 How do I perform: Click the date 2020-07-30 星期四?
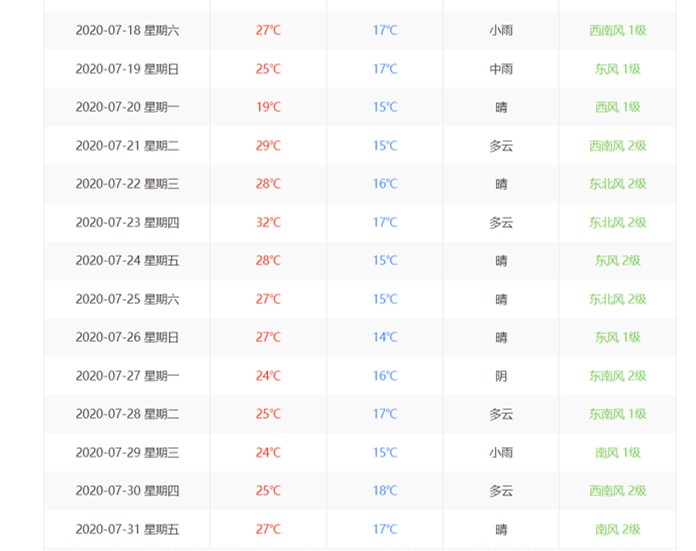click(127, 491)
